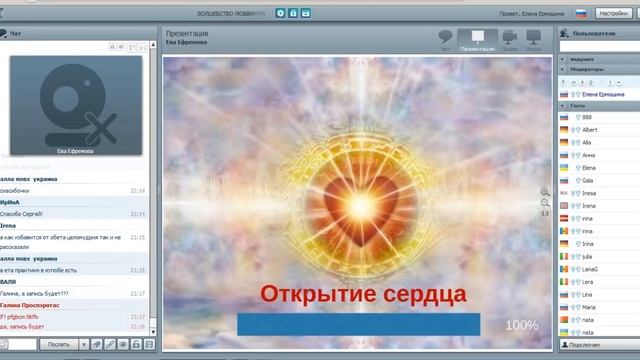The image size is (640, 360).
Task: Click the microphone icons beside Irena
Action: click(x=576, y=206)
